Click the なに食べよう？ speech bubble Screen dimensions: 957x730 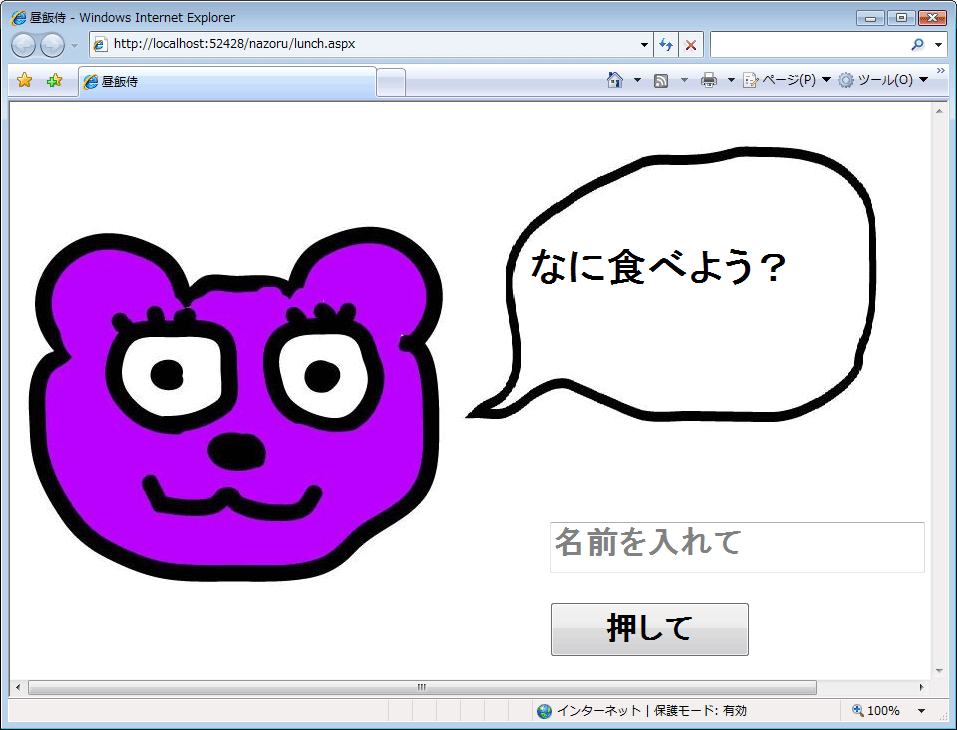[671, 284]
